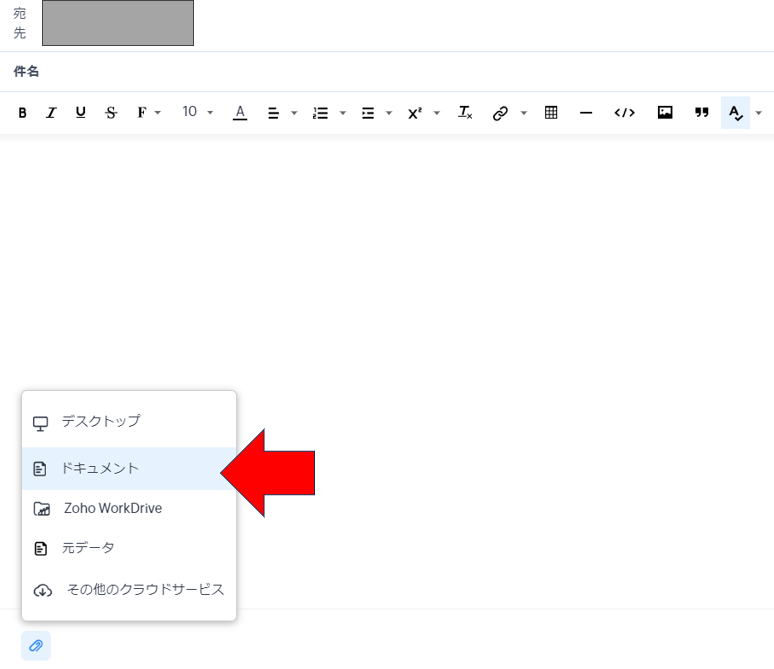The height and width of the screenshot is (669, 774).
Task: Apply superscript formatting
Action: (x=415, y=113)
